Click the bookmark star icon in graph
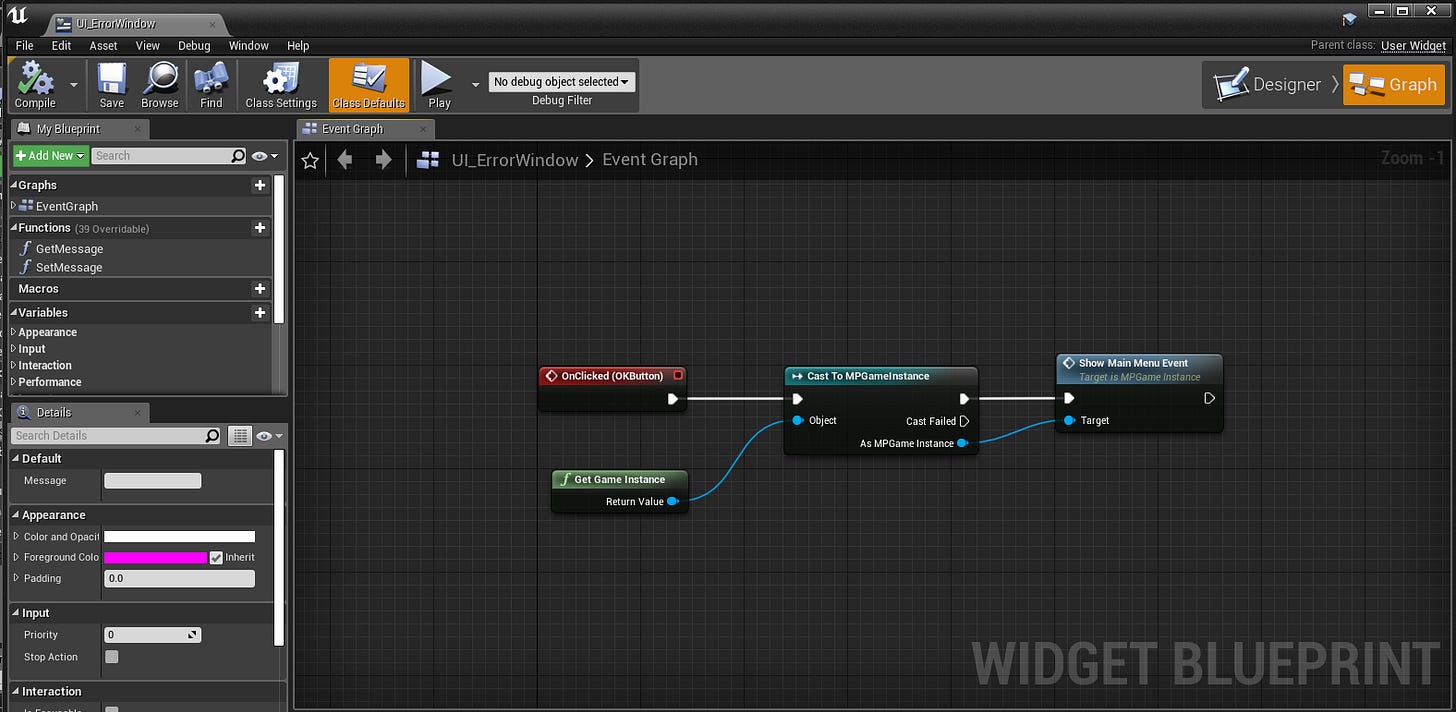 pos(310,160)
